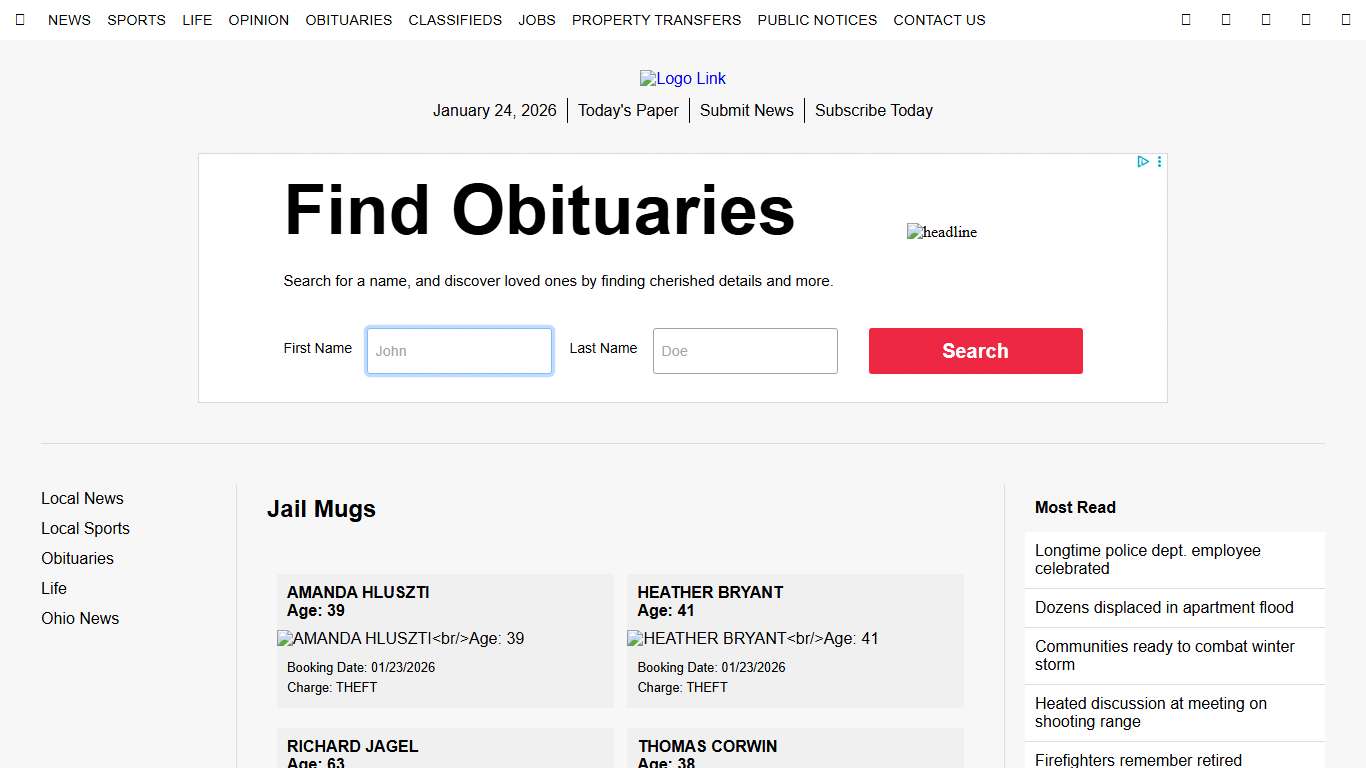Click the ad's three-dot options icon
The image size is (1366, 768).
[x=1159, y=162]
